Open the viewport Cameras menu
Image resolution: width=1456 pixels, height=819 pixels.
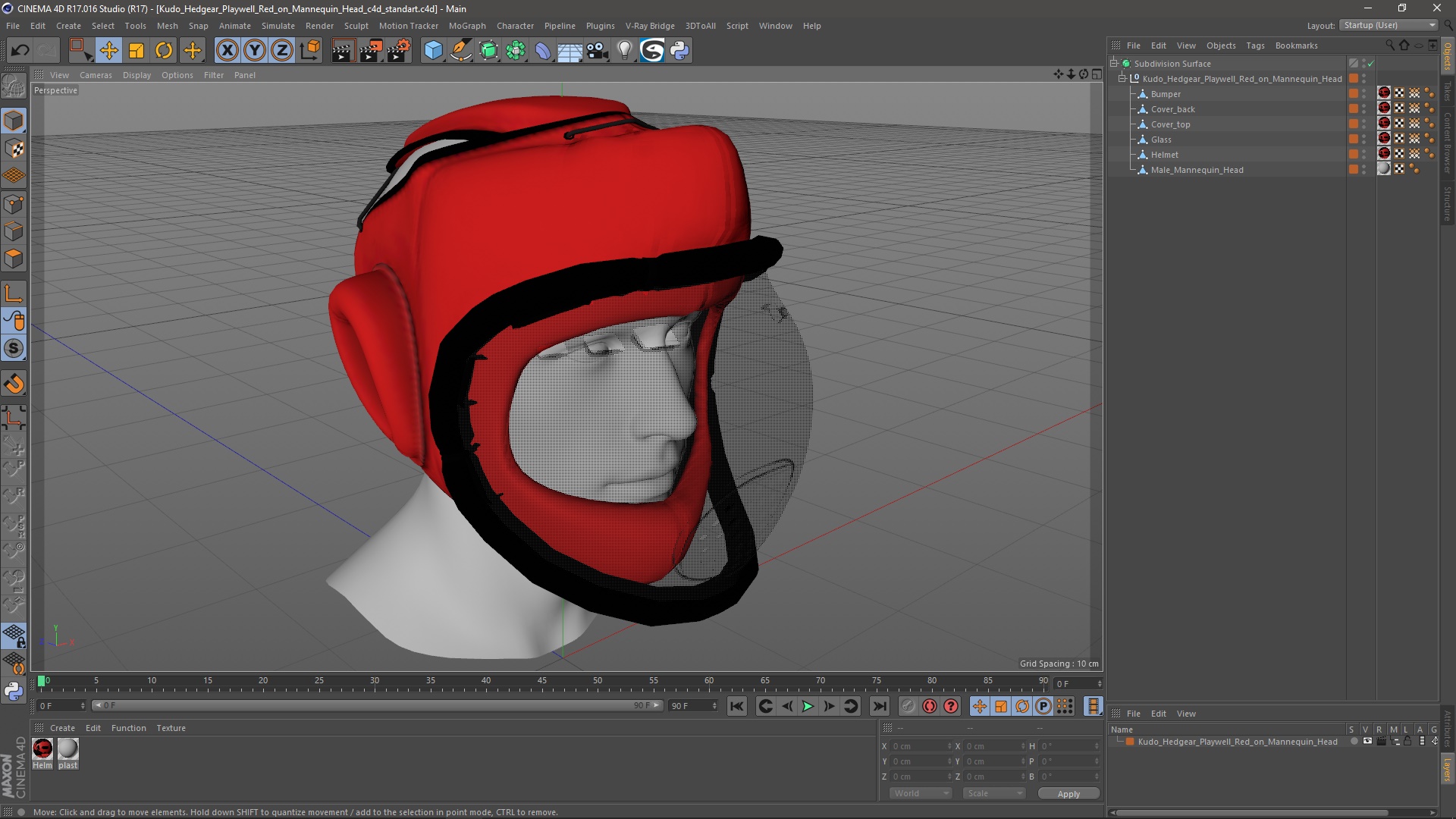[96, 75]
